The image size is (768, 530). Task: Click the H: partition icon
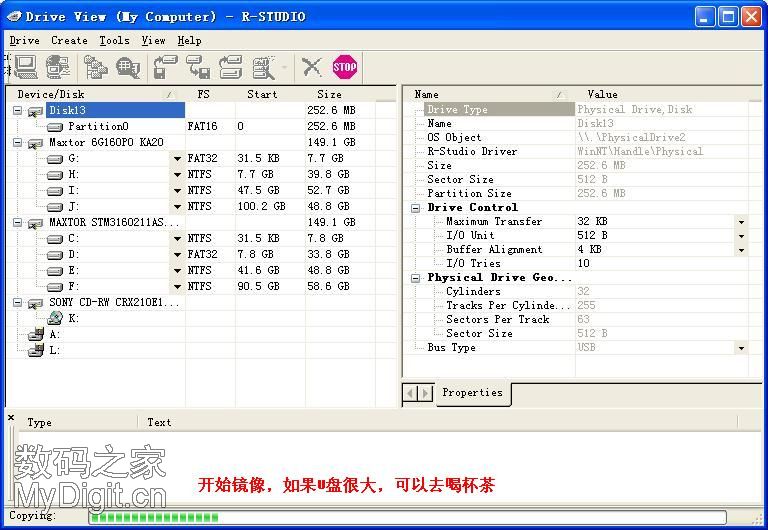pos(55,175)
